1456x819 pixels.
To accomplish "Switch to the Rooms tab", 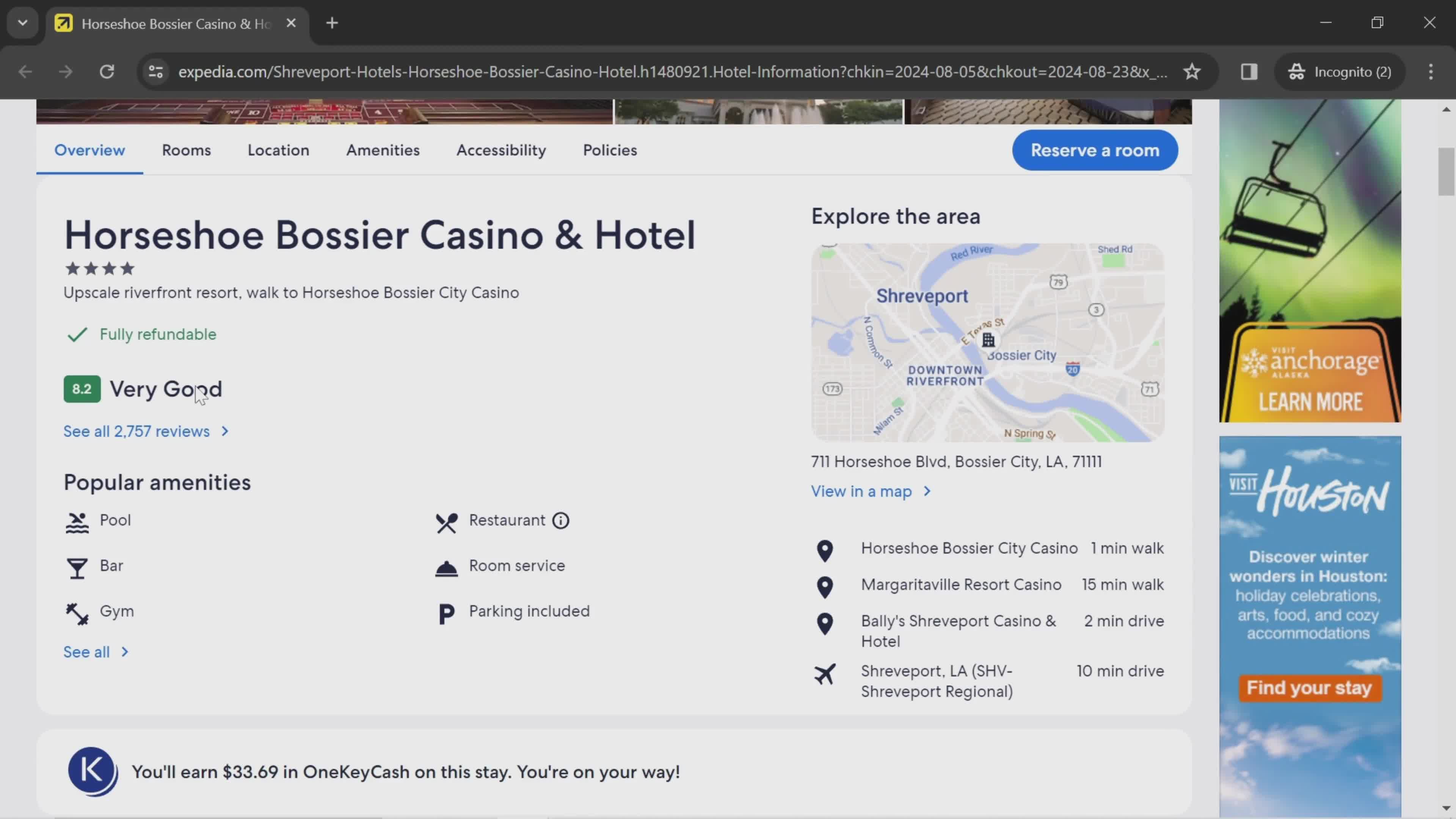I will click(186, 151).
